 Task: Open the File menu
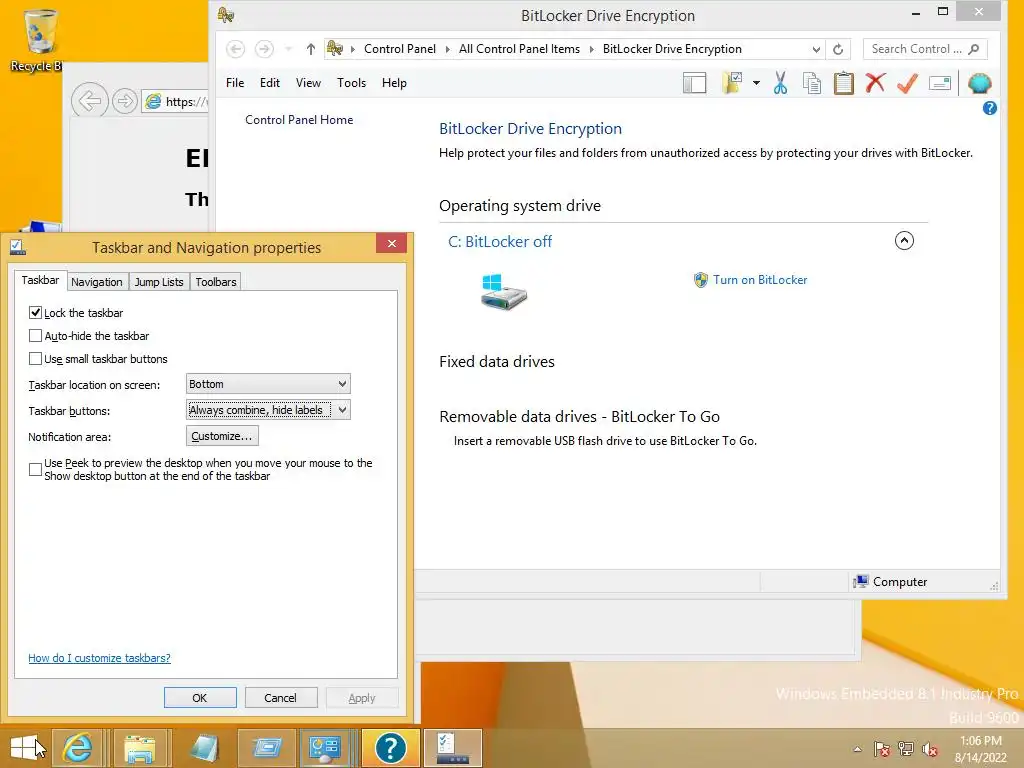(235, 83)
